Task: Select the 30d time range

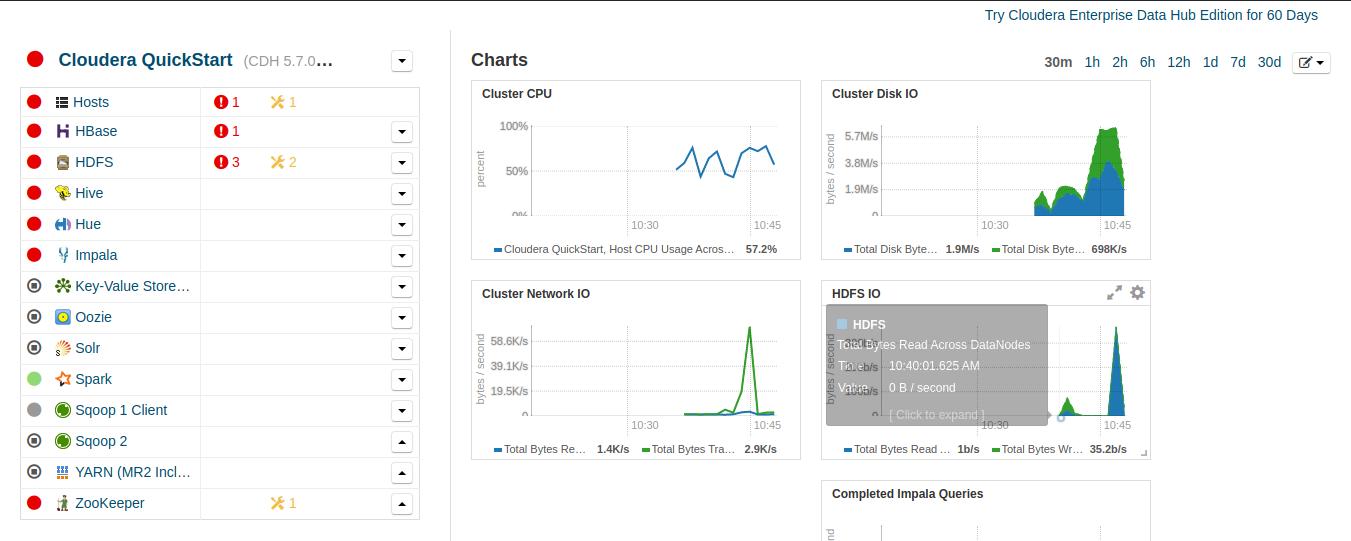Action: coord(1269,62)
